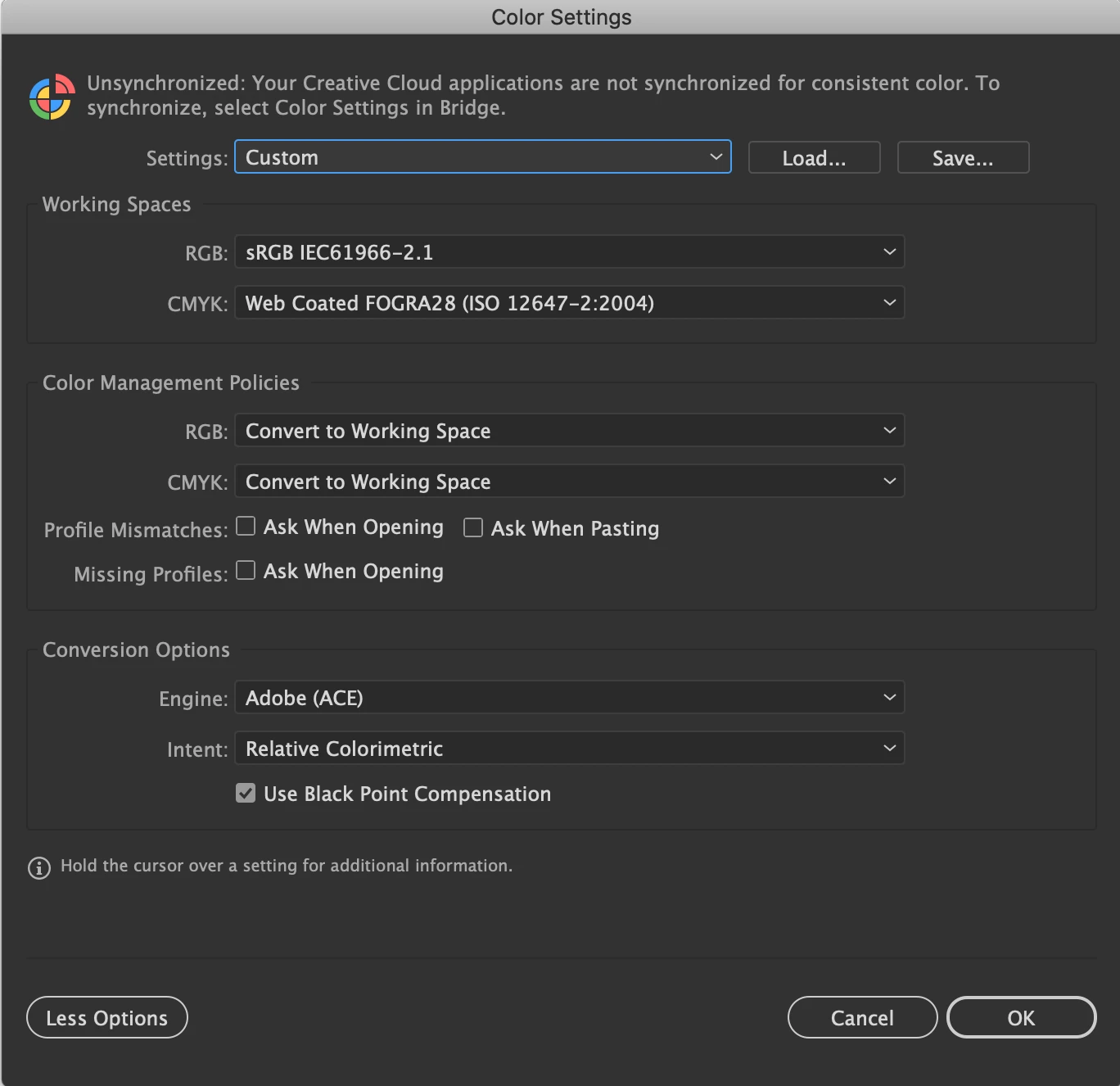The image size is (1120, 1086).
Task: Click the Load... button
Action: [815, 157]
